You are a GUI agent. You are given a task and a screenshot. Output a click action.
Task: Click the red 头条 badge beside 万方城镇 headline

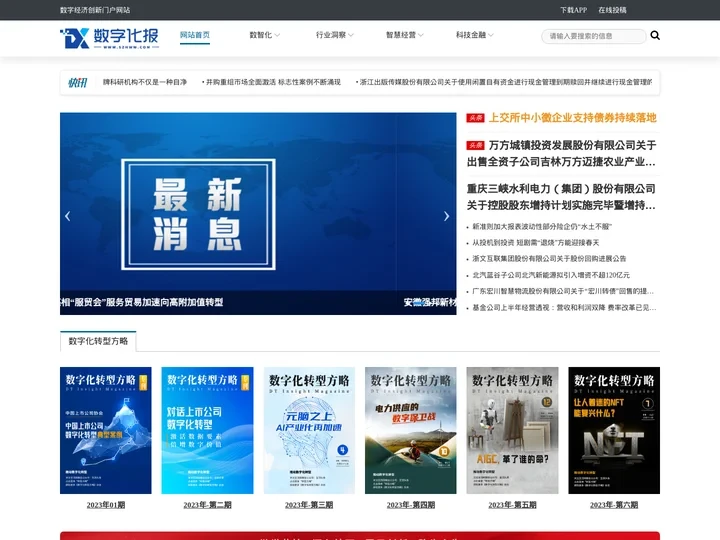[x=475, y=146]
